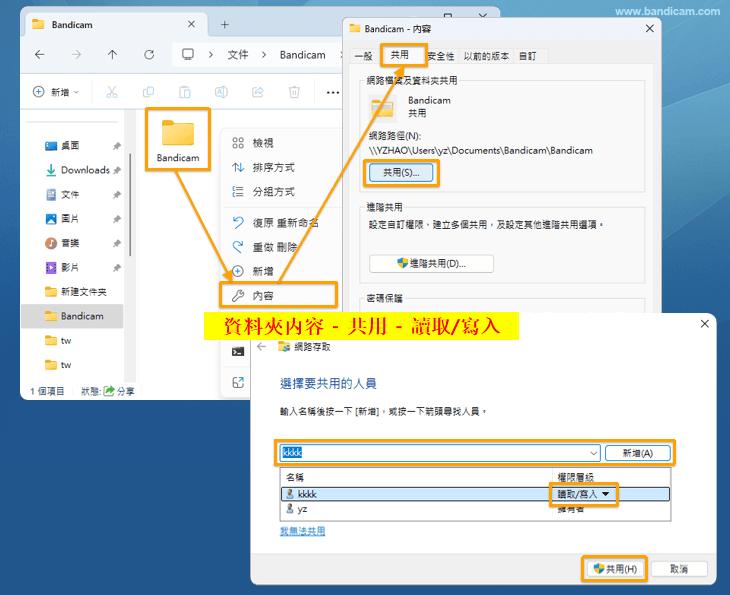Switch to 以前的版本 tab
Image resolution: width=730 pixels, height=595 pixels.
(x=486, y=56)
